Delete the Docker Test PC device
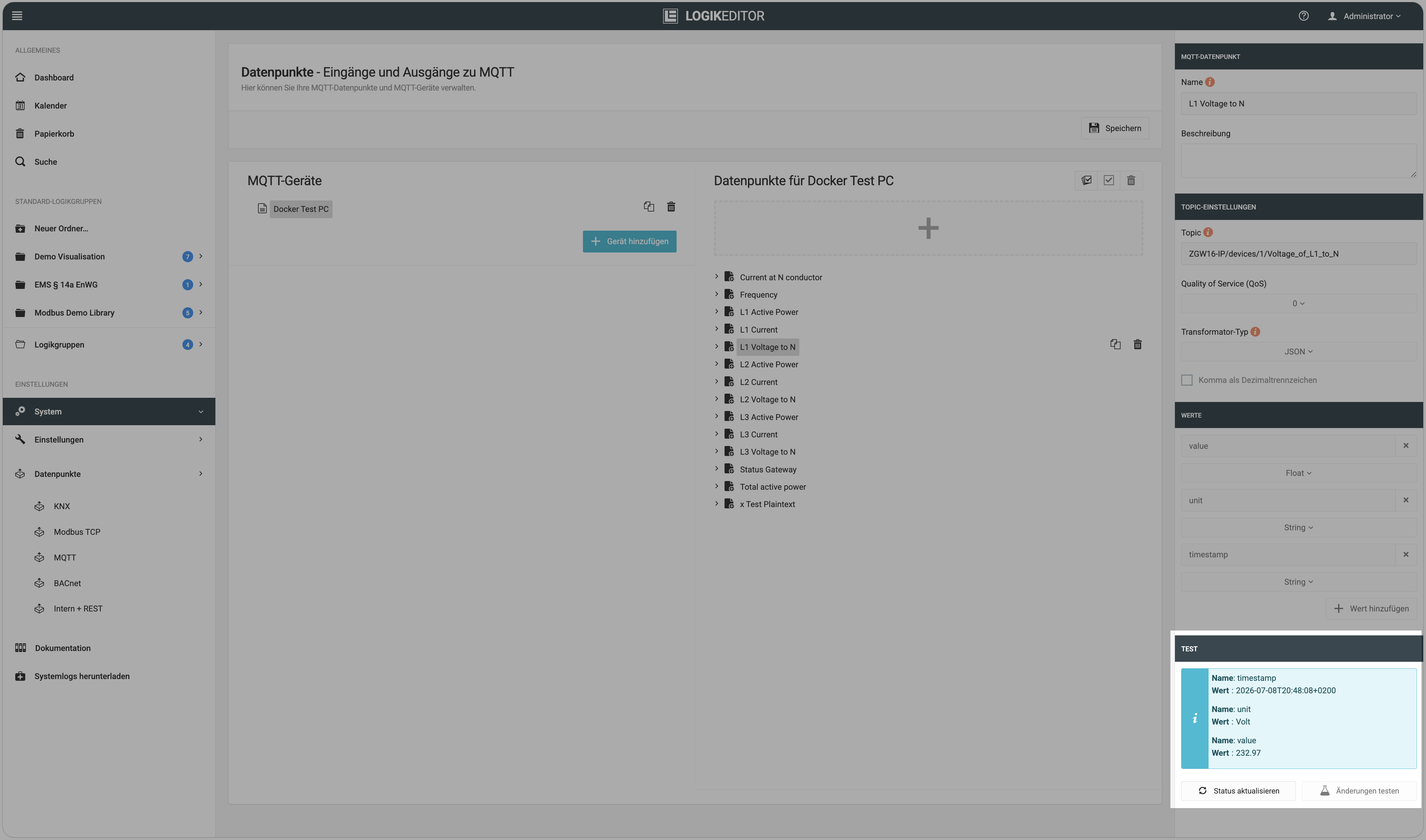1426x840 pixels. tap(671, 207)
